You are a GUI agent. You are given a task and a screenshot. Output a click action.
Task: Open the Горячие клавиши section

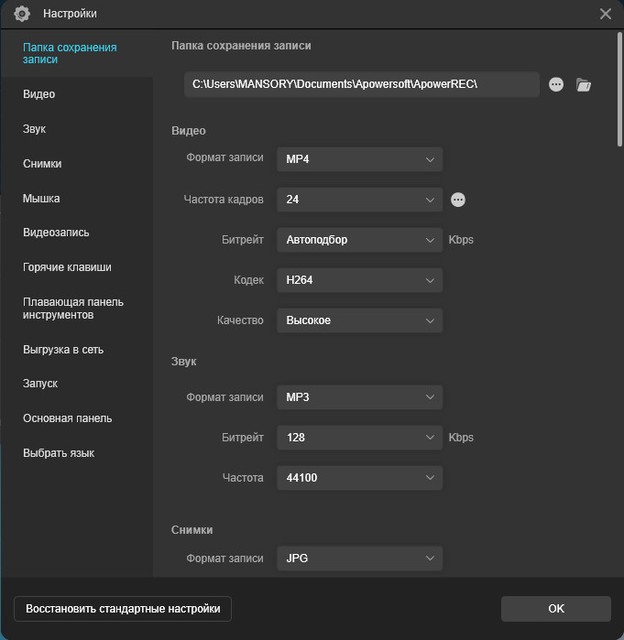[67, 267]
